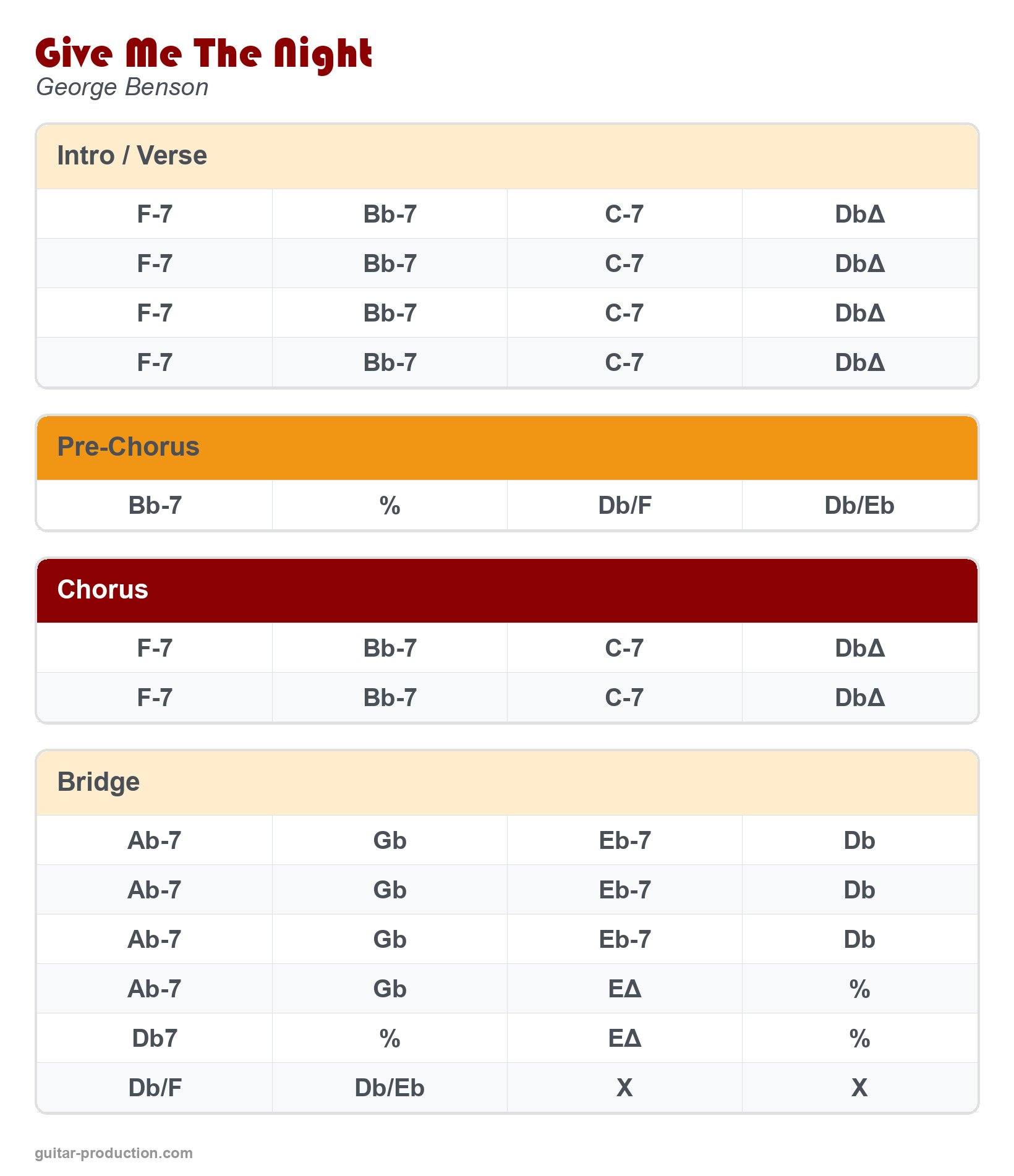The width and height of the screenshot is (1014, 1176).
Task: Click the Db7 chord in the Bridge
Action: (155, 1039)
